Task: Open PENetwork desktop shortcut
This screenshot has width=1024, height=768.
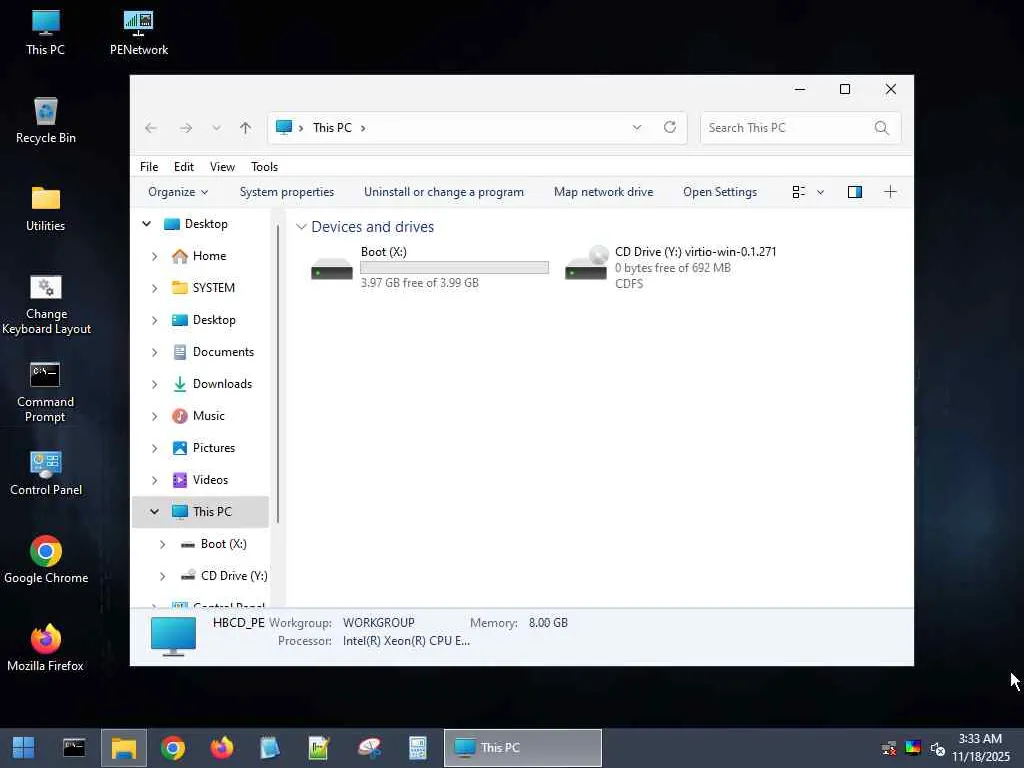Action: click(x=138, y=33)
